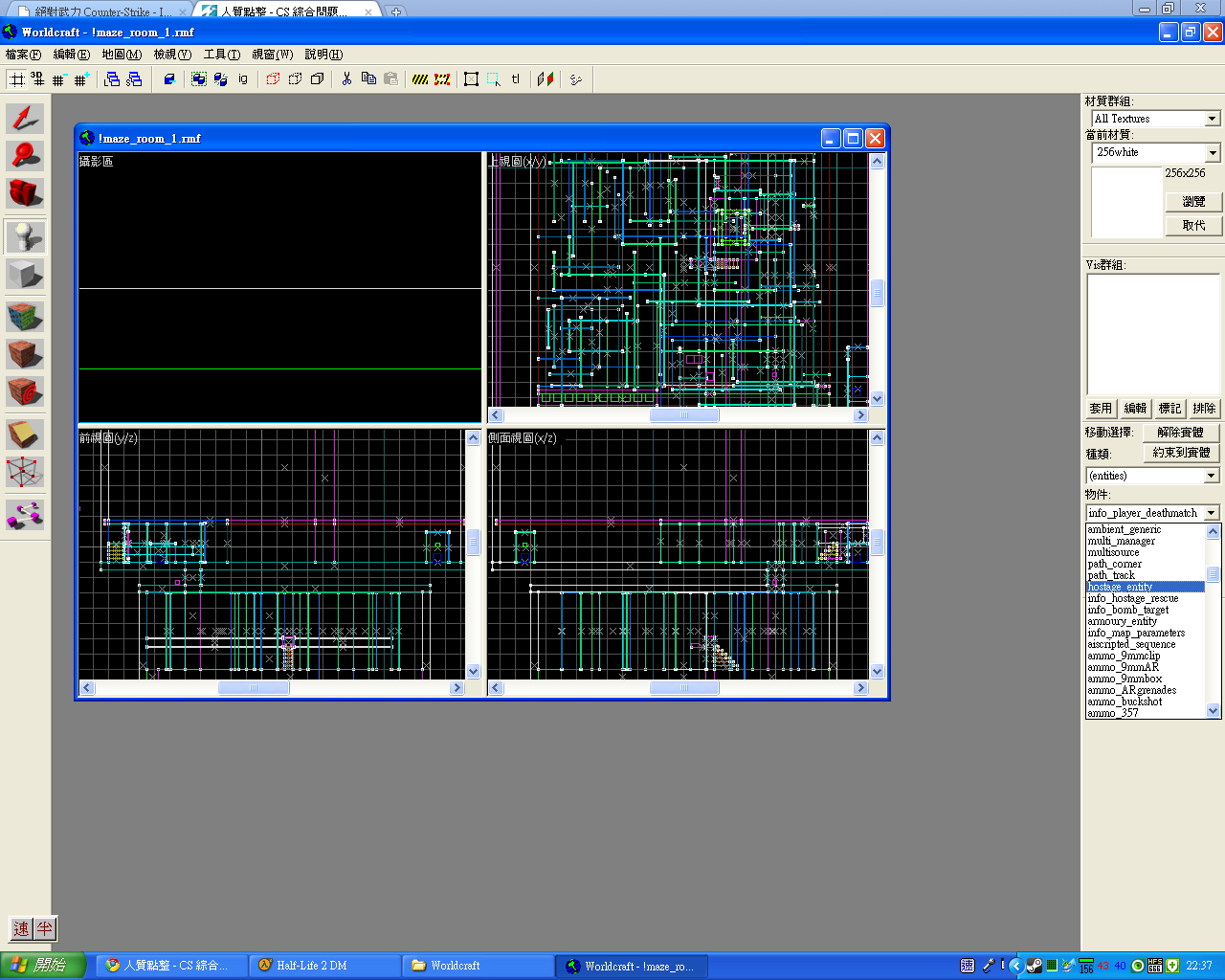This screenshot has width=1225, height=980.
Task: Pick the Apply Decals tool
Action: click(x=25, y=391)
